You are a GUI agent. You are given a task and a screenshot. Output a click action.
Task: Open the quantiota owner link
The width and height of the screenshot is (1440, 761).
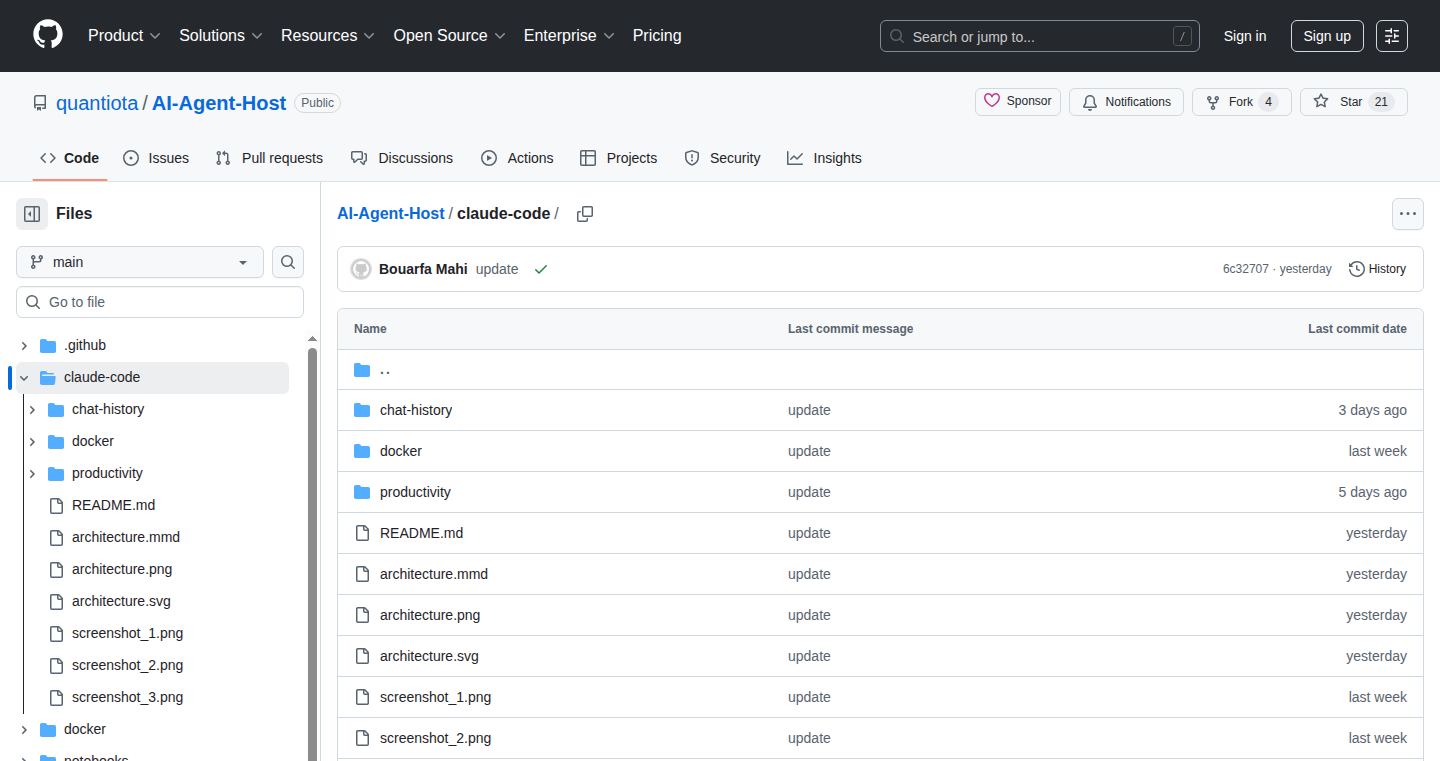(97, 103)
